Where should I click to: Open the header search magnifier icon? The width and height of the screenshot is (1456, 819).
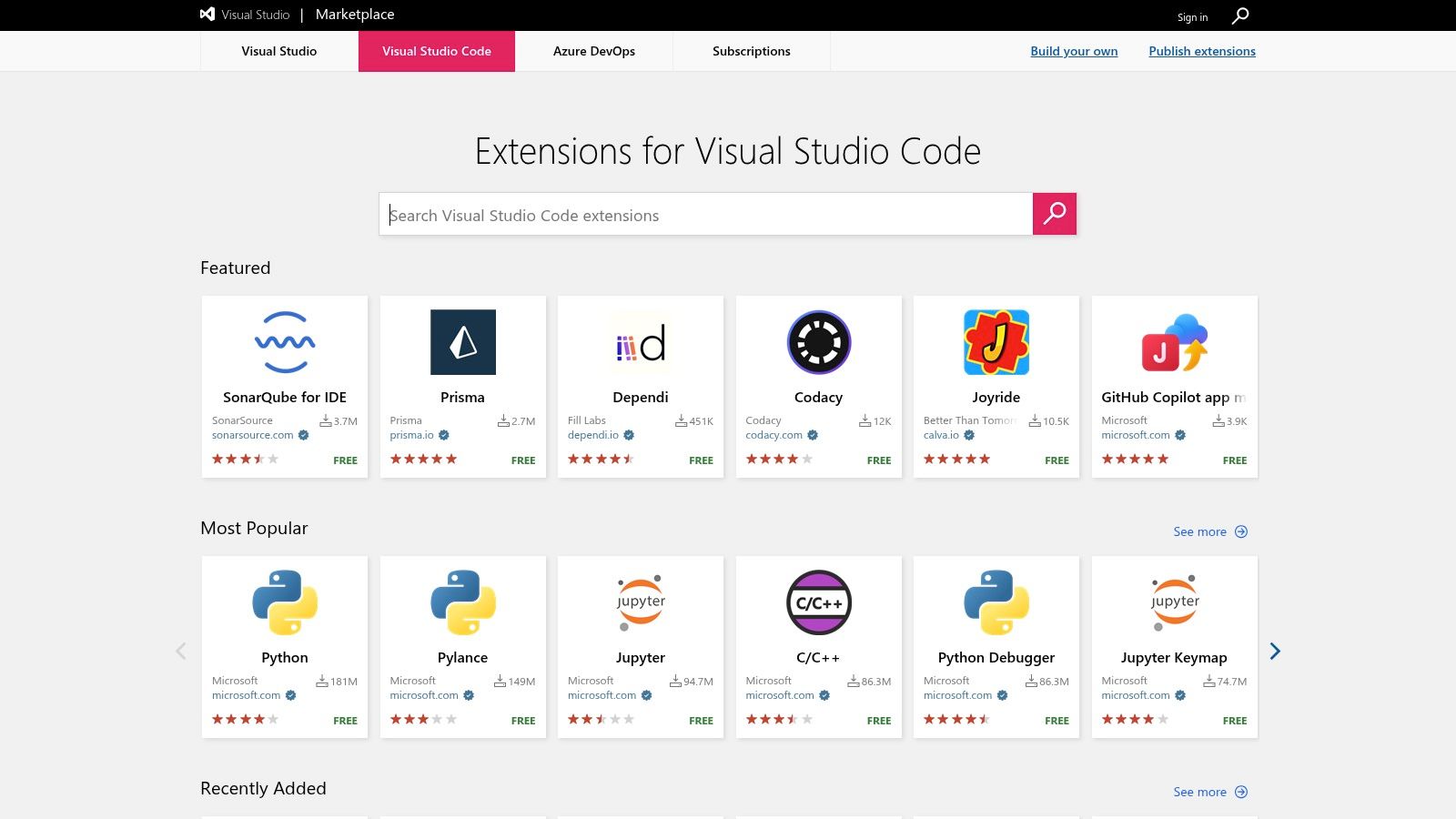(1240, 15)
